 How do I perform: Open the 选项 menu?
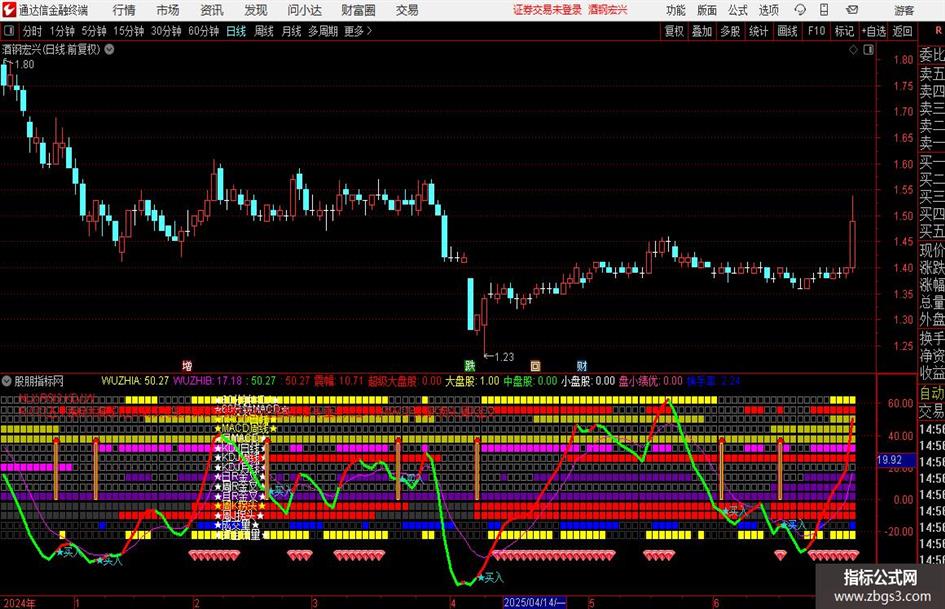point(768,10)
